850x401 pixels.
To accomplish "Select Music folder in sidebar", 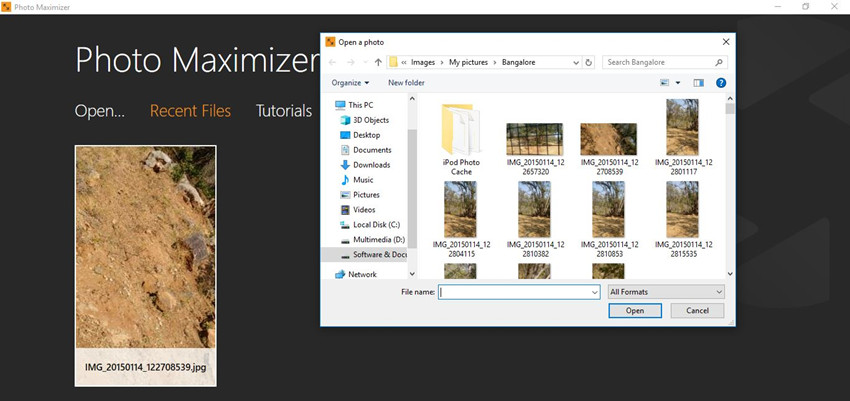I will click(363, 180).
